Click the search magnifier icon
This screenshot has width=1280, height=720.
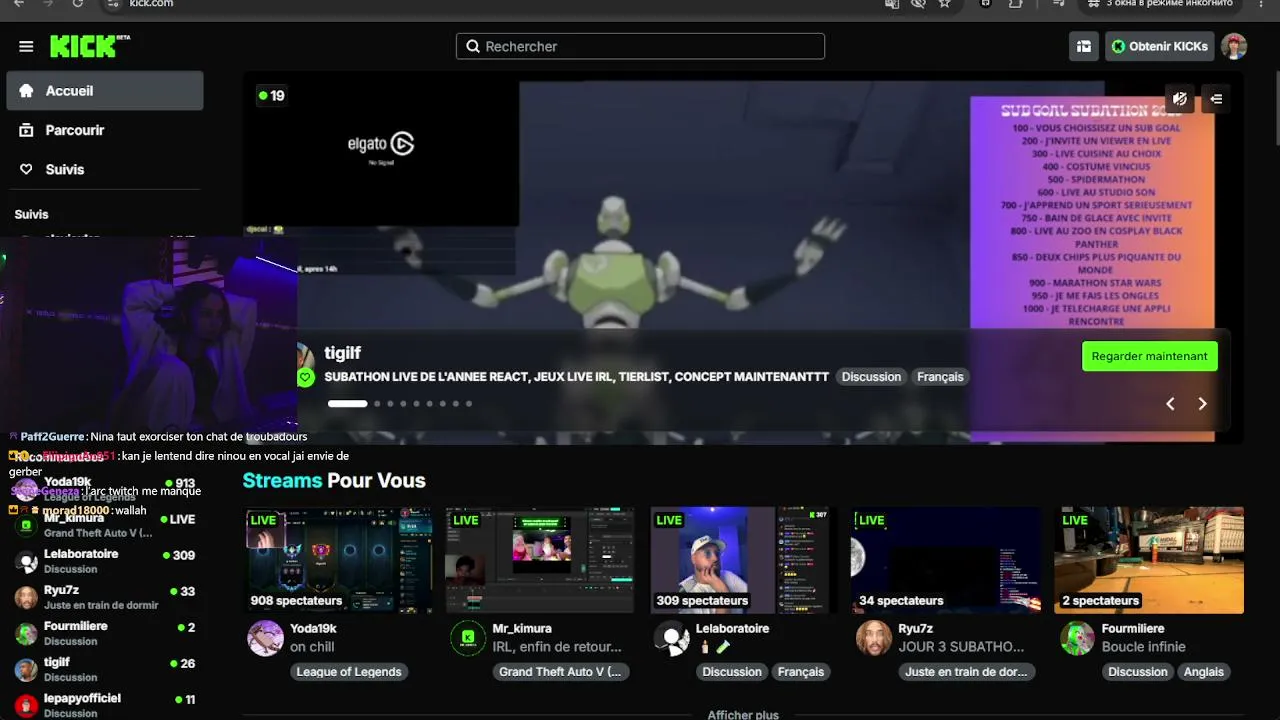point(473,46)
